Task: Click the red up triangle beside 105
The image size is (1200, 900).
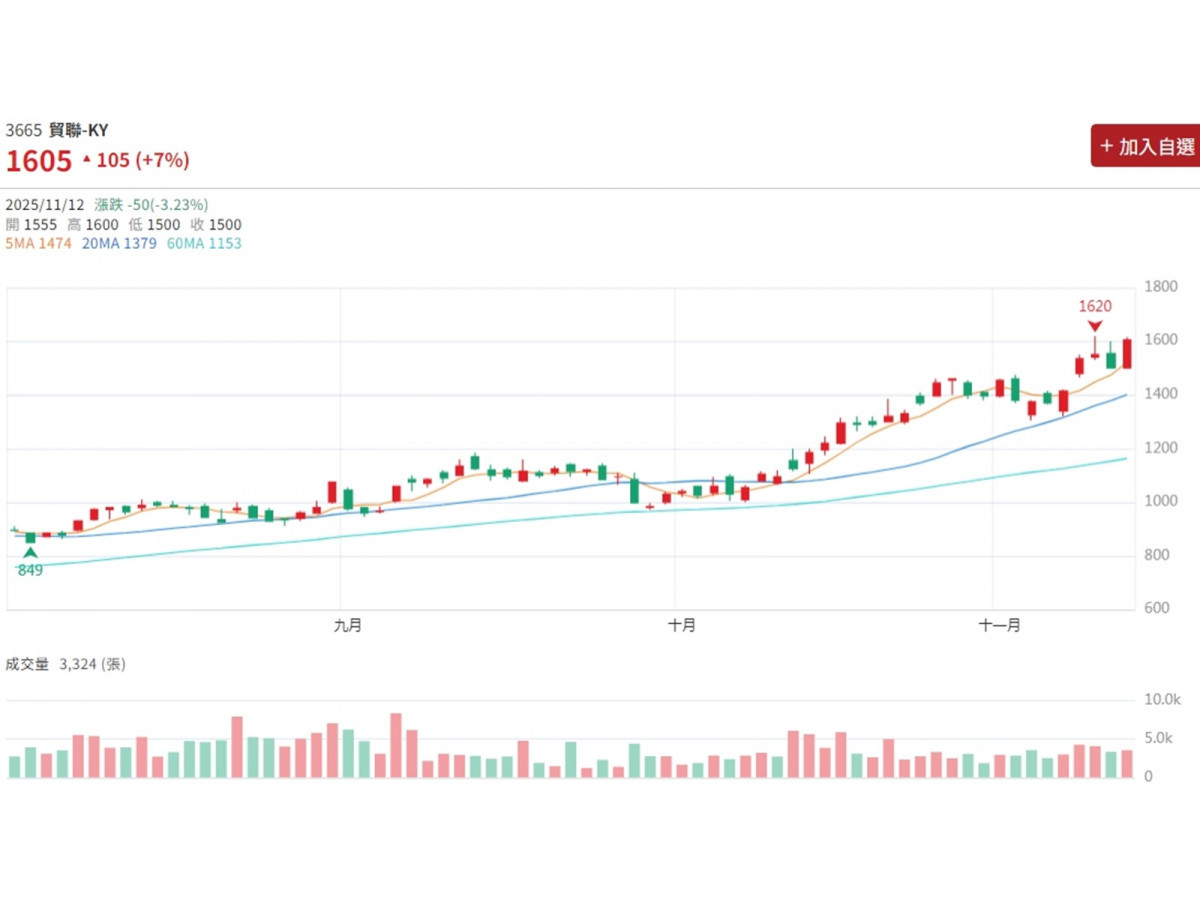Action: pyautogui.click(x=87, y=159)
